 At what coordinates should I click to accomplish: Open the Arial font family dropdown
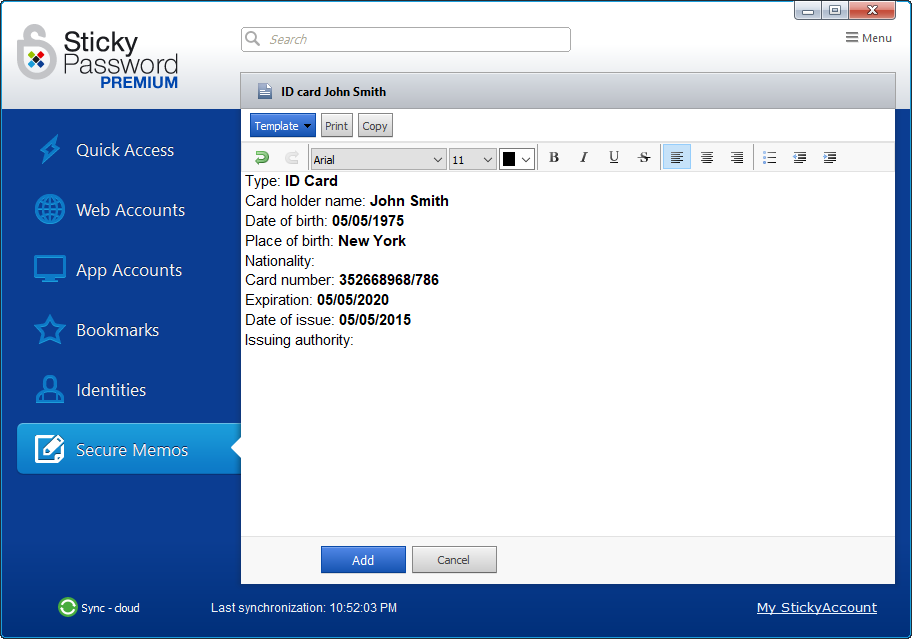pyautogui.click(x=379, y=159)
